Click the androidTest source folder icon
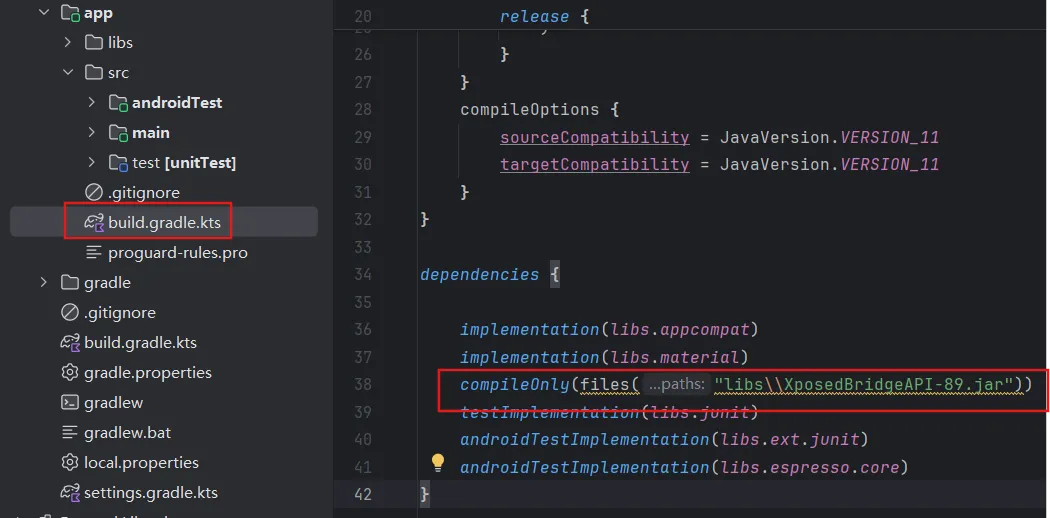Screen dimensions: 1050x518 coord(118,102)
